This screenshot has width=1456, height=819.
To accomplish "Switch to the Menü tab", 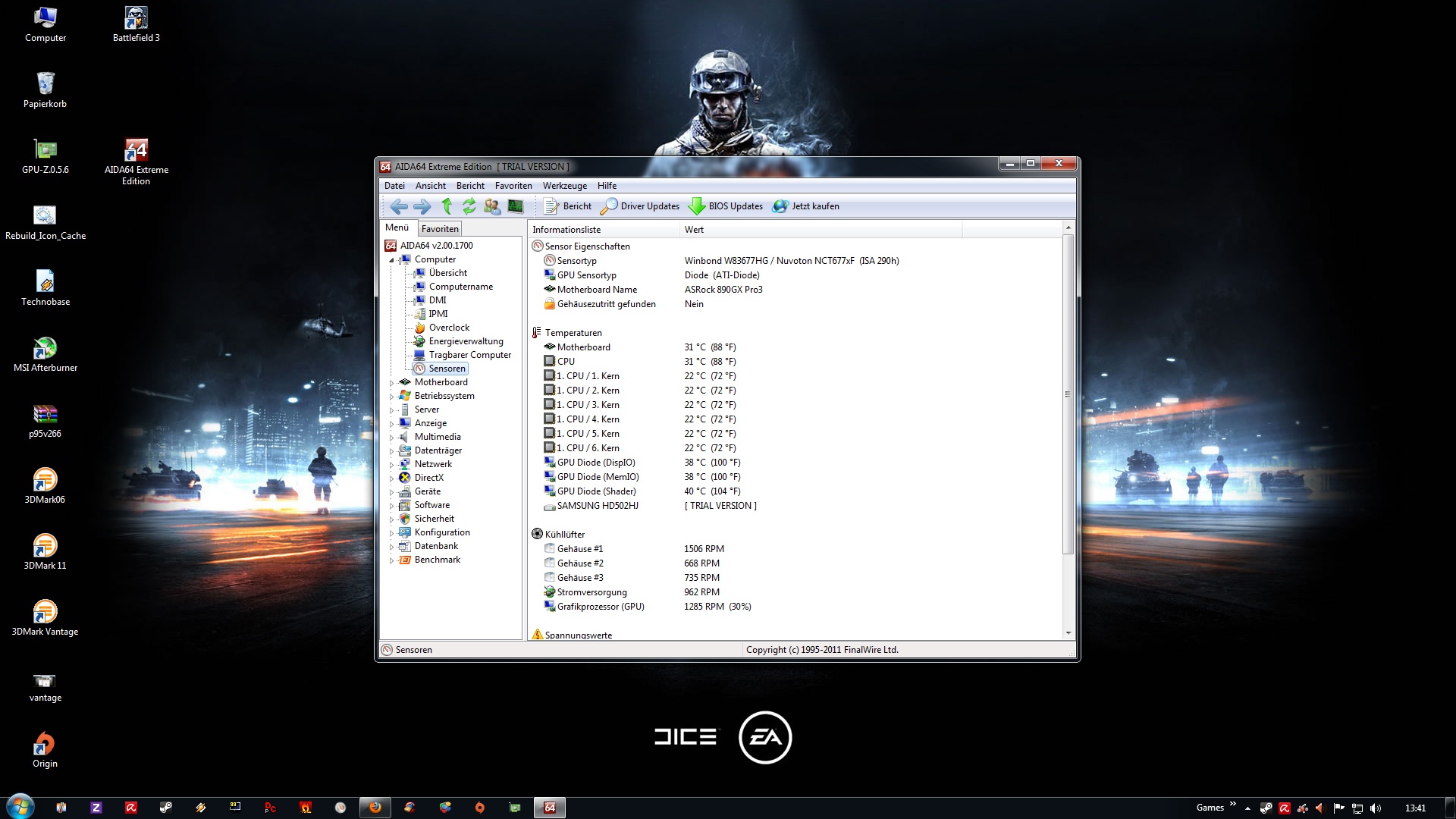I will click(x=397, y=227).
